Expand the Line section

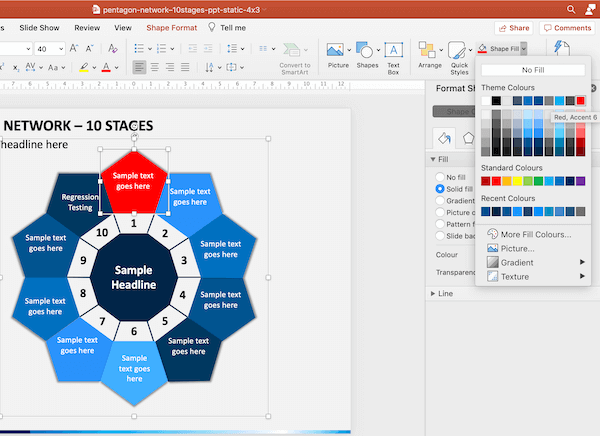pos(433,294)
